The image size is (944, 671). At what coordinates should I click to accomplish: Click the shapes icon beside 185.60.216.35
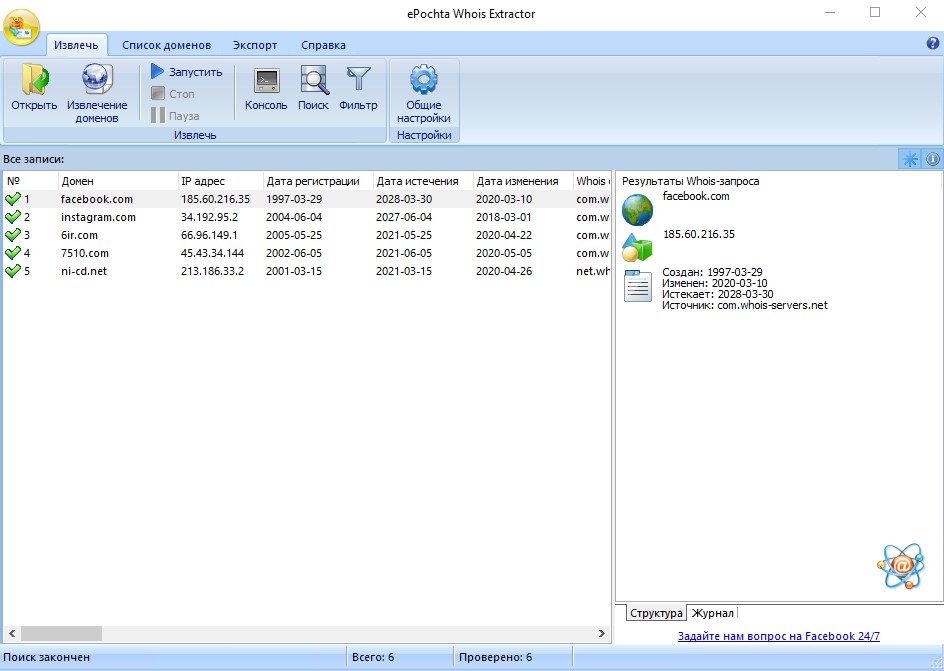(x=638, y=247)
